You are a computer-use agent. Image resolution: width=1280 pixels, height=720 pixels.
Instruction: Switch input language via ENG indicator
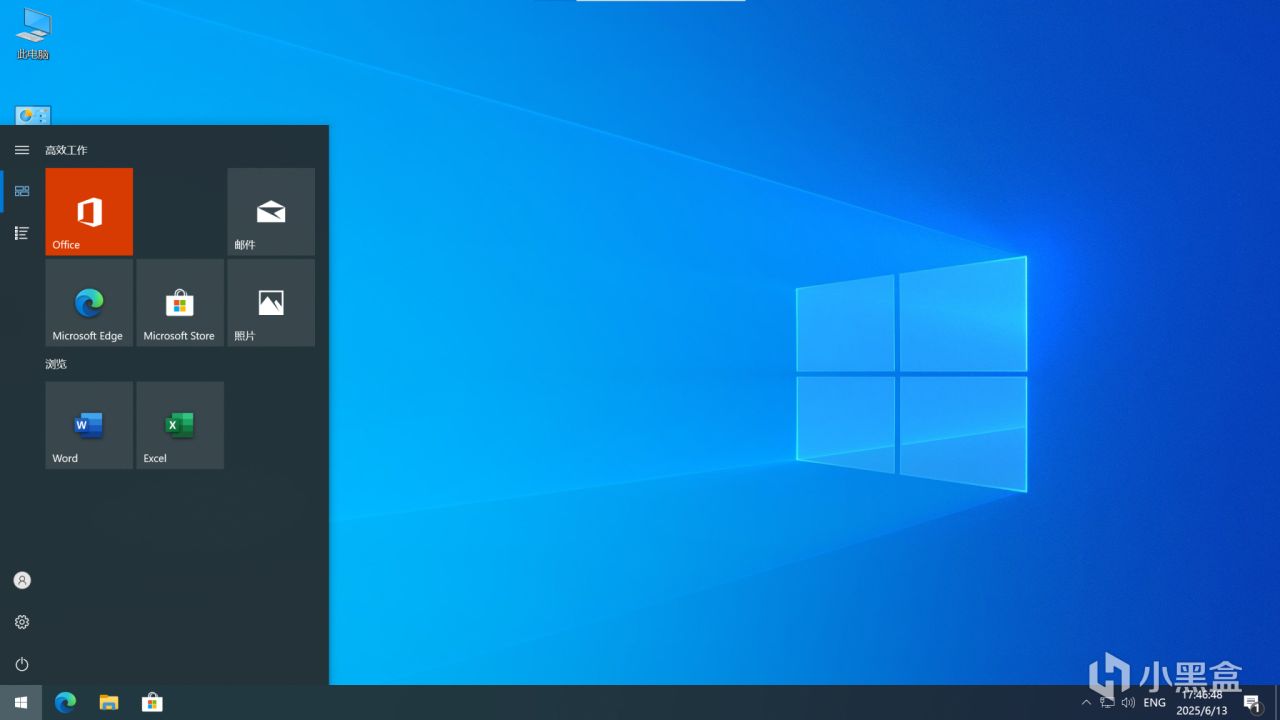(x=1155, y=703)
